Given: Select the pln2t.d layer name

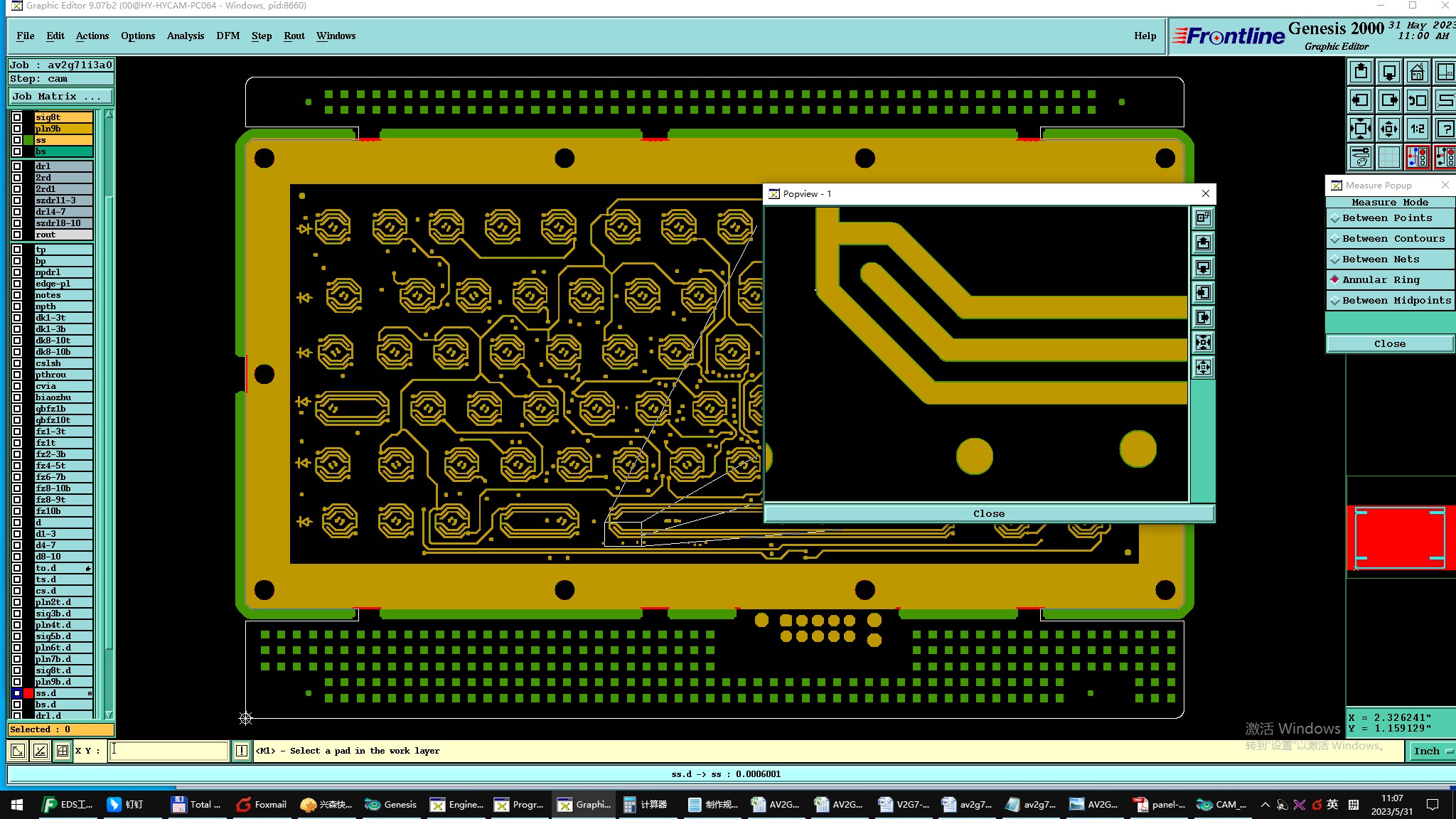Looking at the screenshot, I should pyautogui.click(x=64, y=602).
